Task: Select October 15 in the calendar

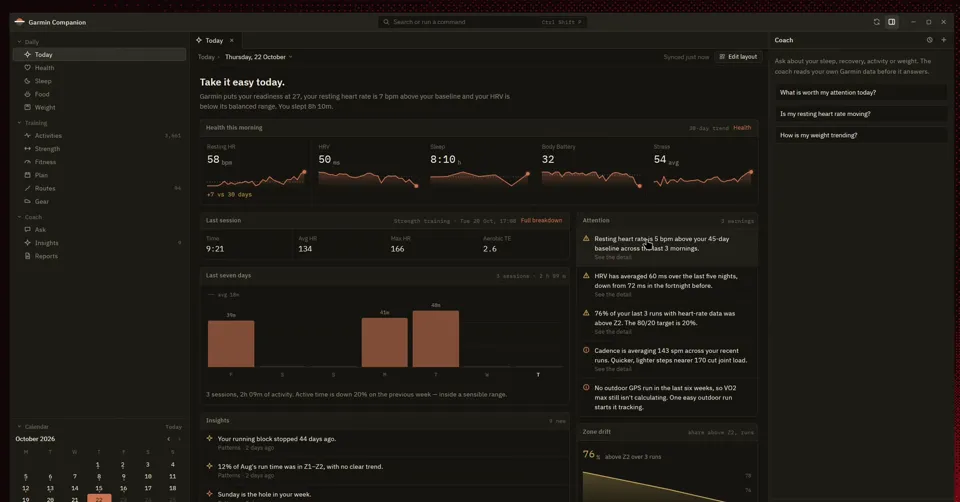Action: (99, 489)
